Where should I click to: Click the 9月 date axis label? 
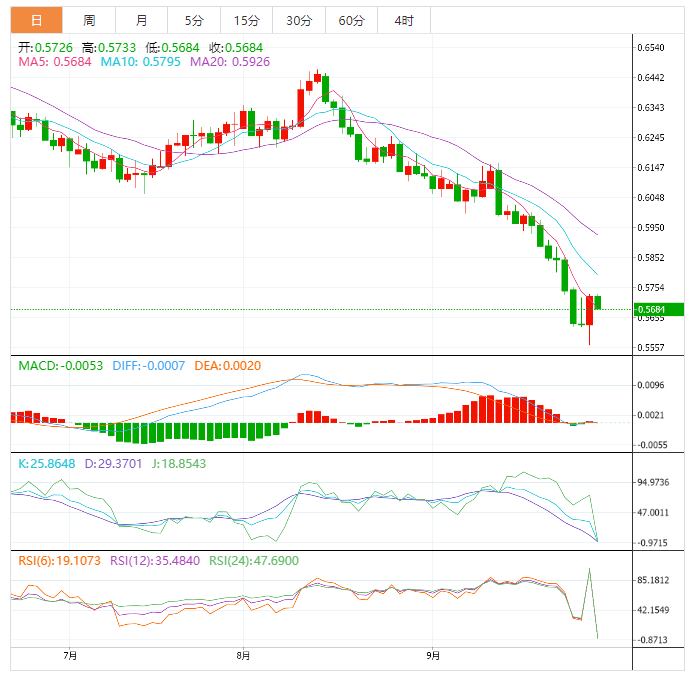pyautogui.click(x=433, y=655)
